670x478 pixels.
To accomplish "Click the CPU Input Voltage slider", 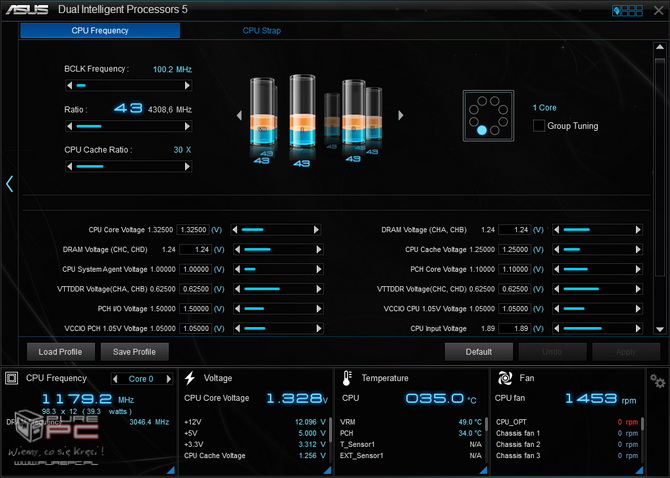I will (597, 328).
